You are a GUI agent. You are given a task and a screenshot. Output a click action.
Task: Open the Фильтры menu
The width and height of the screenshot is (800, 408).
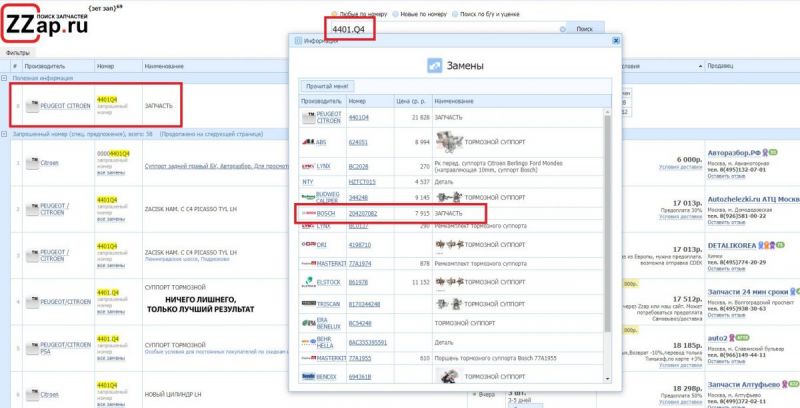tap(17, 51)
